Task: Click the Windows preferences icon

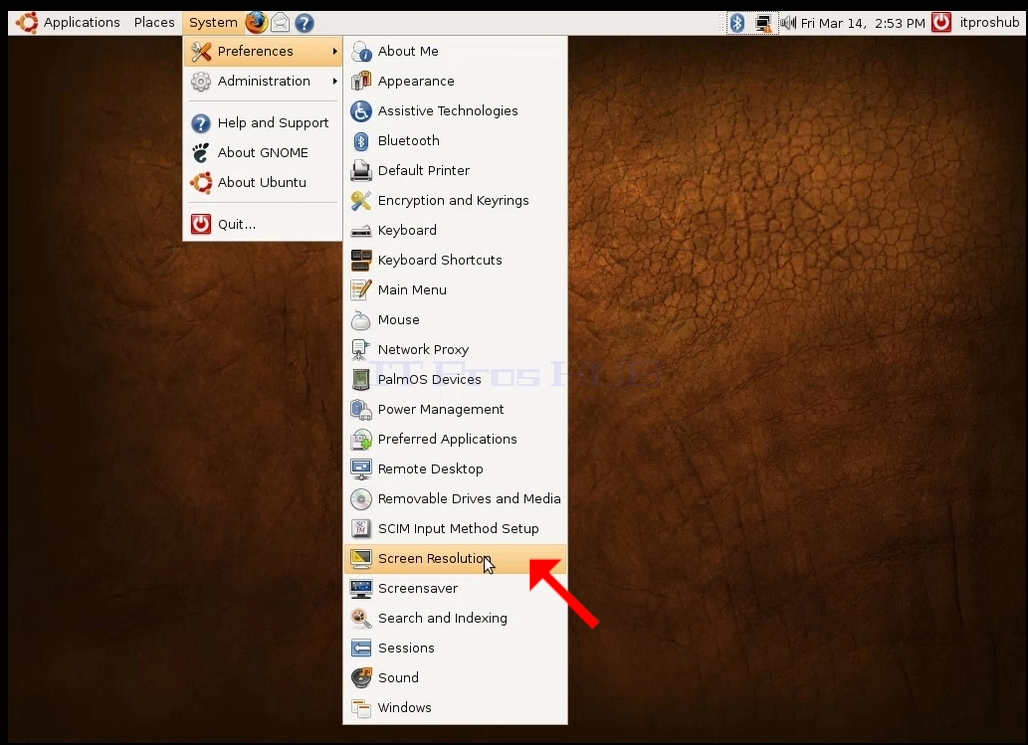Action: [361, 708]
